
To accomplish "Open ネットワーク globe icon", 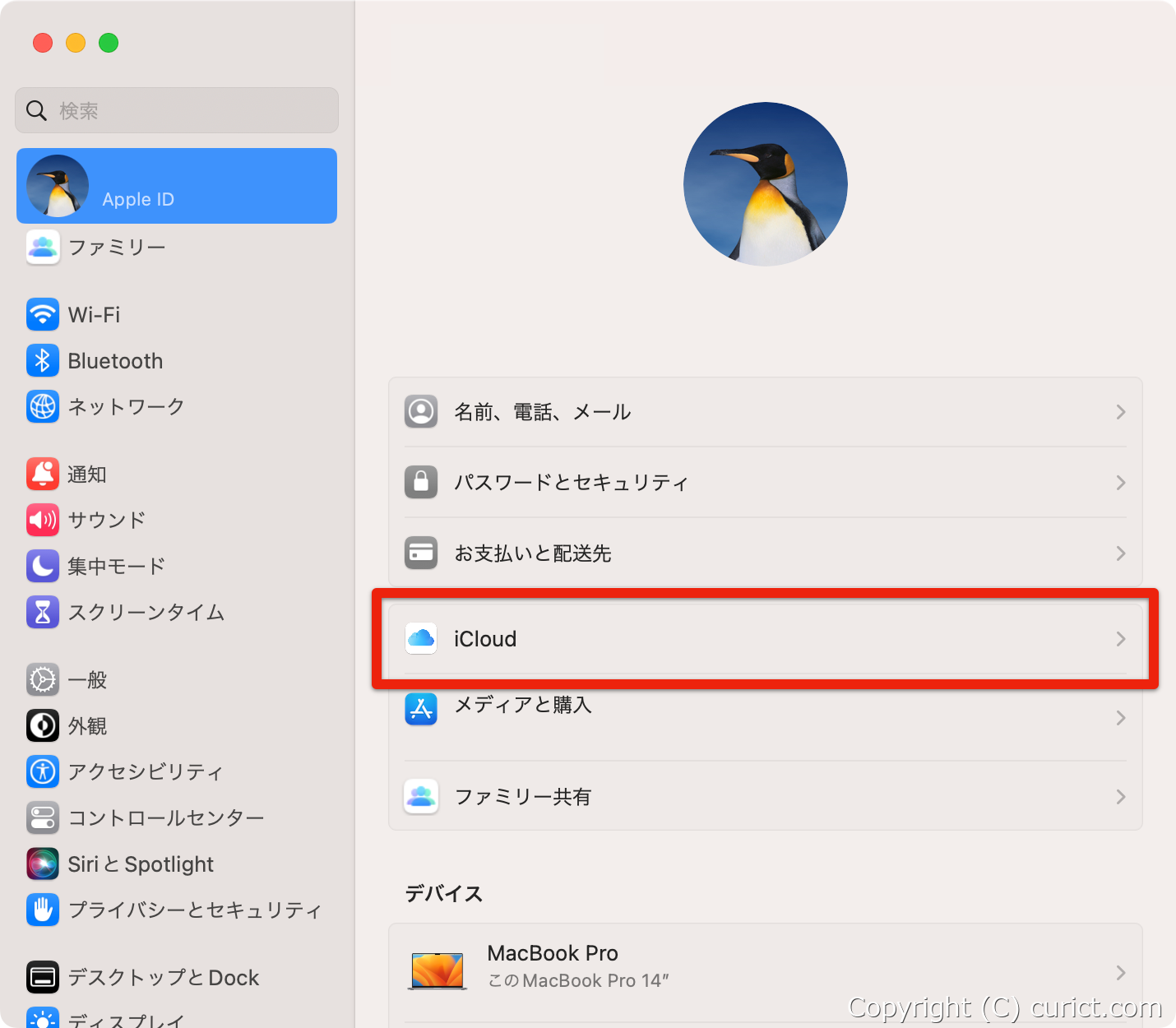I will [43, 406].
